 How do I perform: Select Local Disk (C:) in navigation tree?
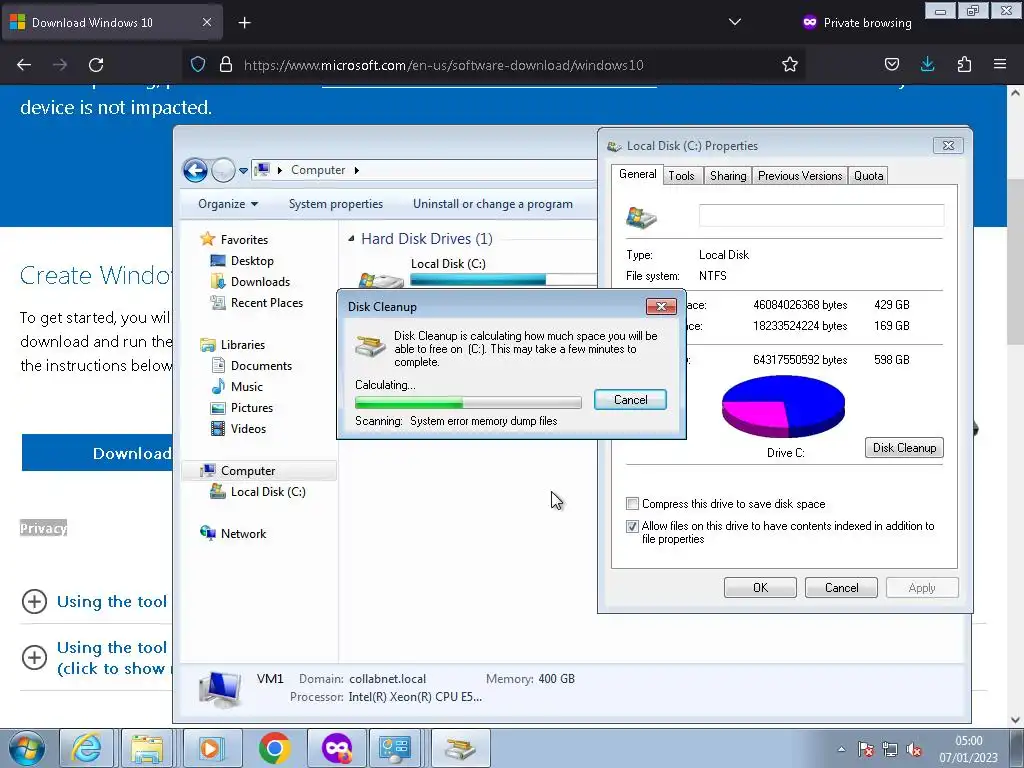click(268, 492)
